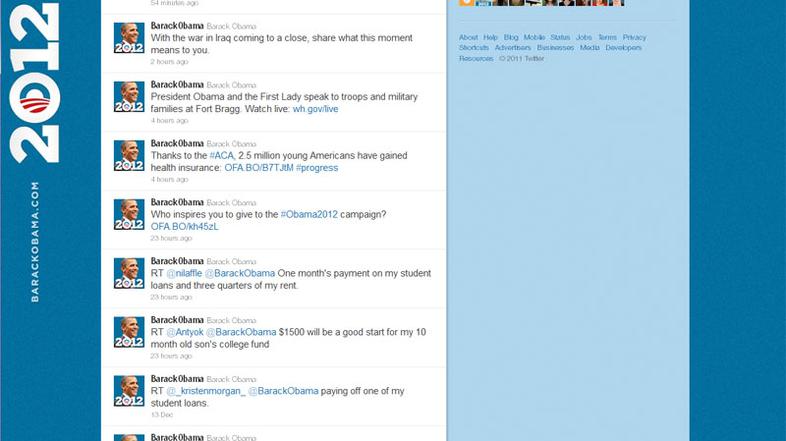Open the About footer link
786x441 pixels.
[x=468, y=38]
